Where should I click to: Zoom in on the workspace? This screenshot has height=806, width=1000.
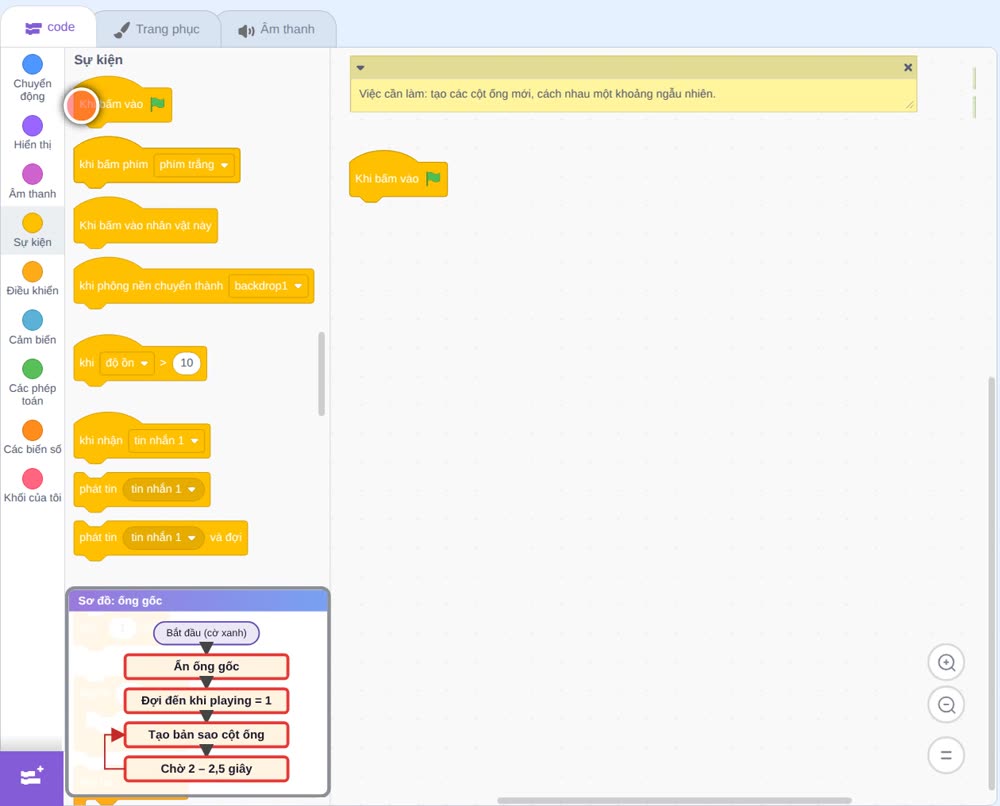click(x=946, y=663)
